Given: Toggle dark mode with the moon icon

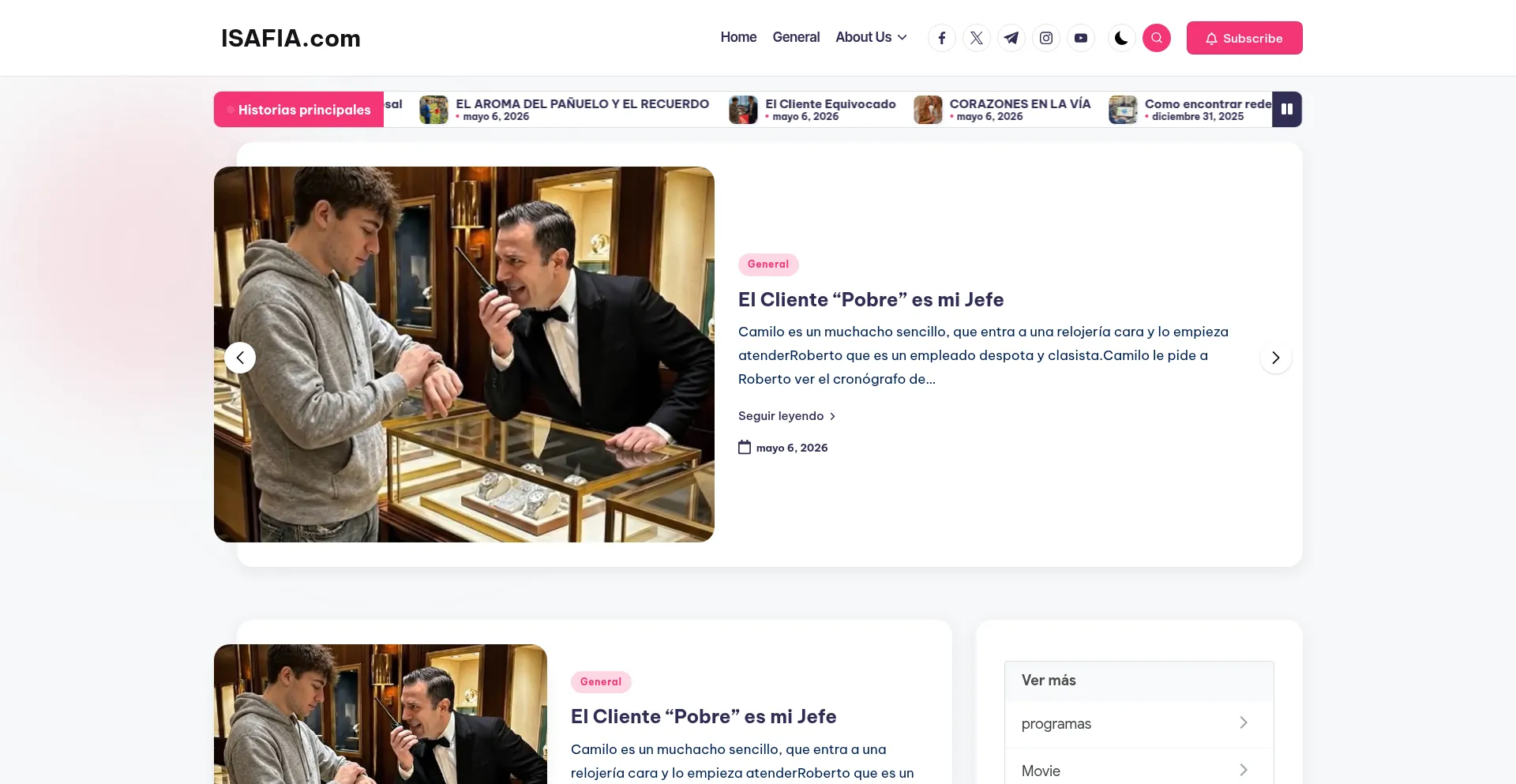Looking at the screenshot, I should 1121,38.
